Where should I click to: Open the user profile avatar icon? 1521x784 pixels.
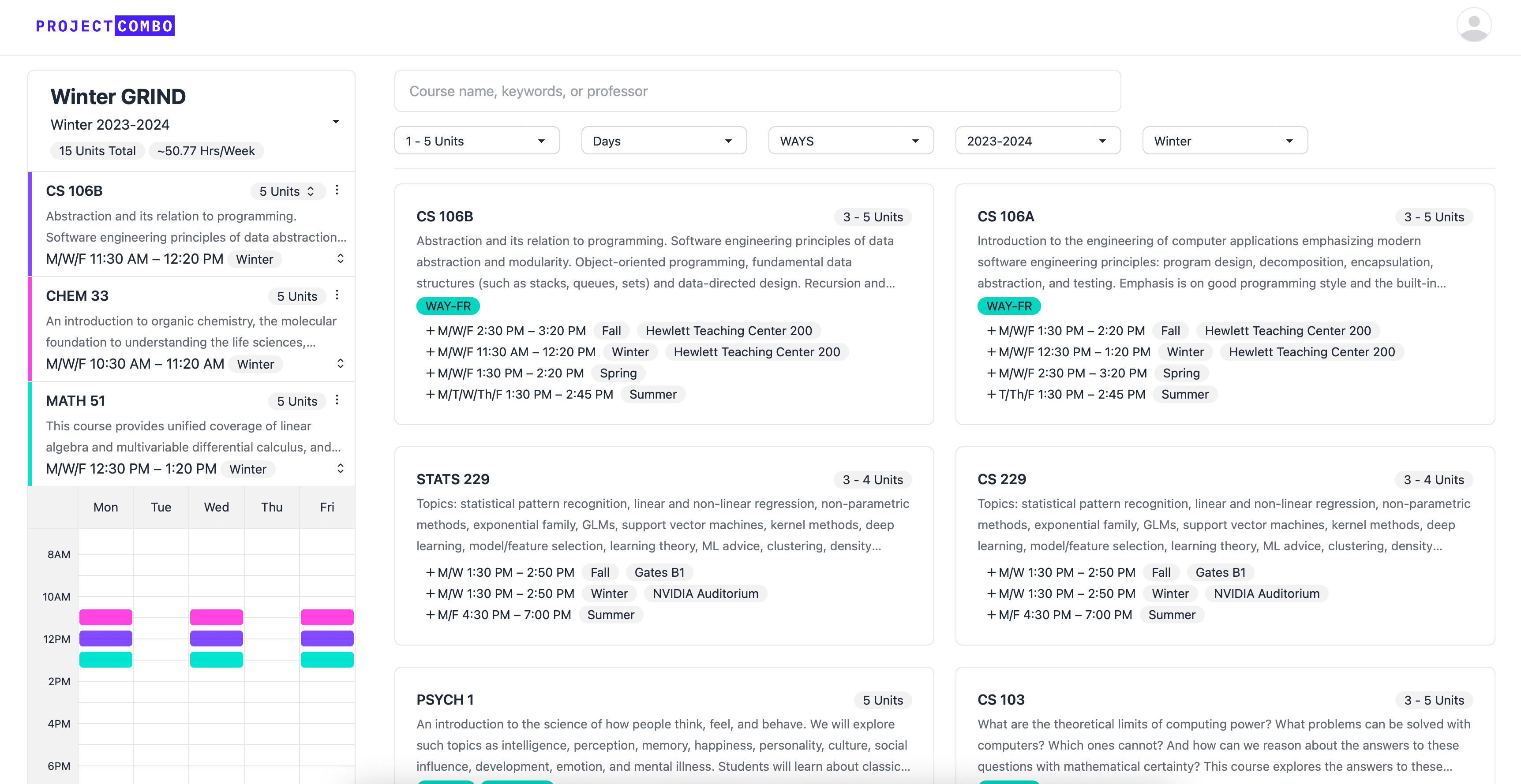coord(1474,25)
